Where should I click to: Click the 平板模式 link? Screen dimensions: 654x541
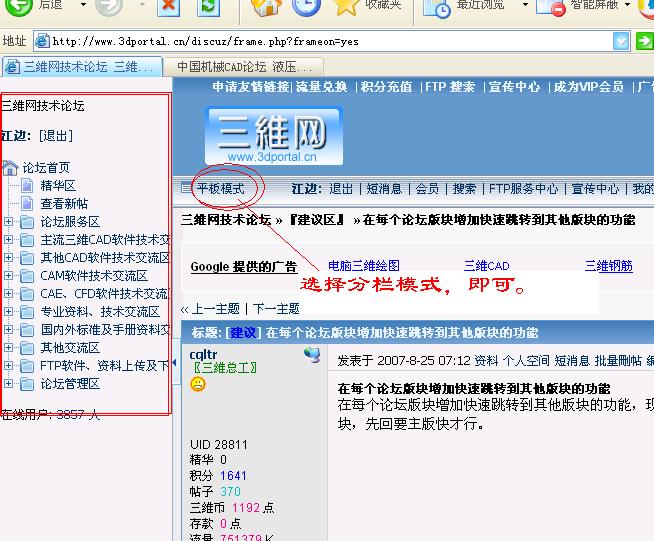tap(221, 189)
